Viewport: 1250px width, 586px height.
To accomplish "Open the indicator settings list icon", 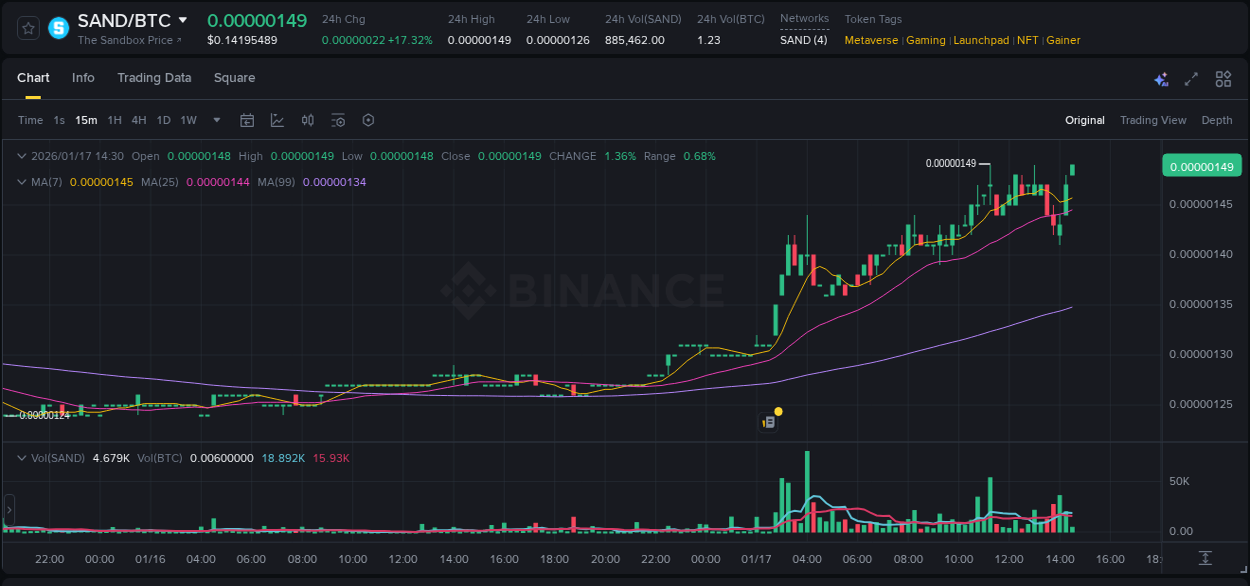I will click(x=338, y=120).
